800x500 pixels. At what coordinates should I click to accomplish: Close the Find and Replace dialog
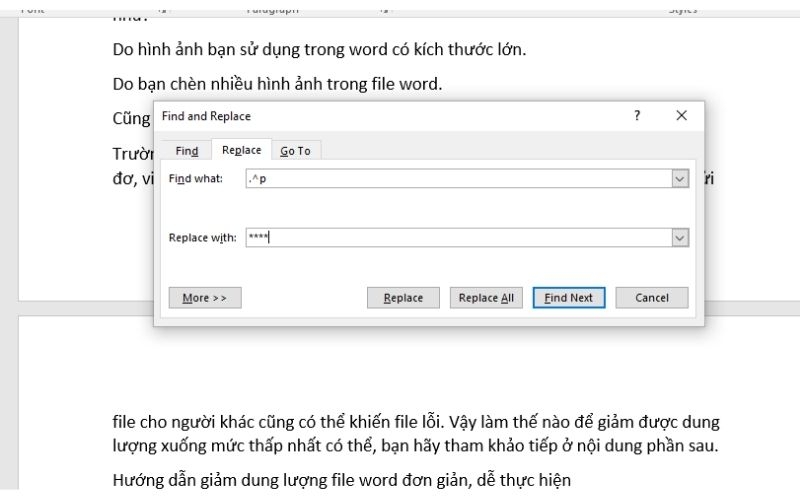tap(681, 115)
